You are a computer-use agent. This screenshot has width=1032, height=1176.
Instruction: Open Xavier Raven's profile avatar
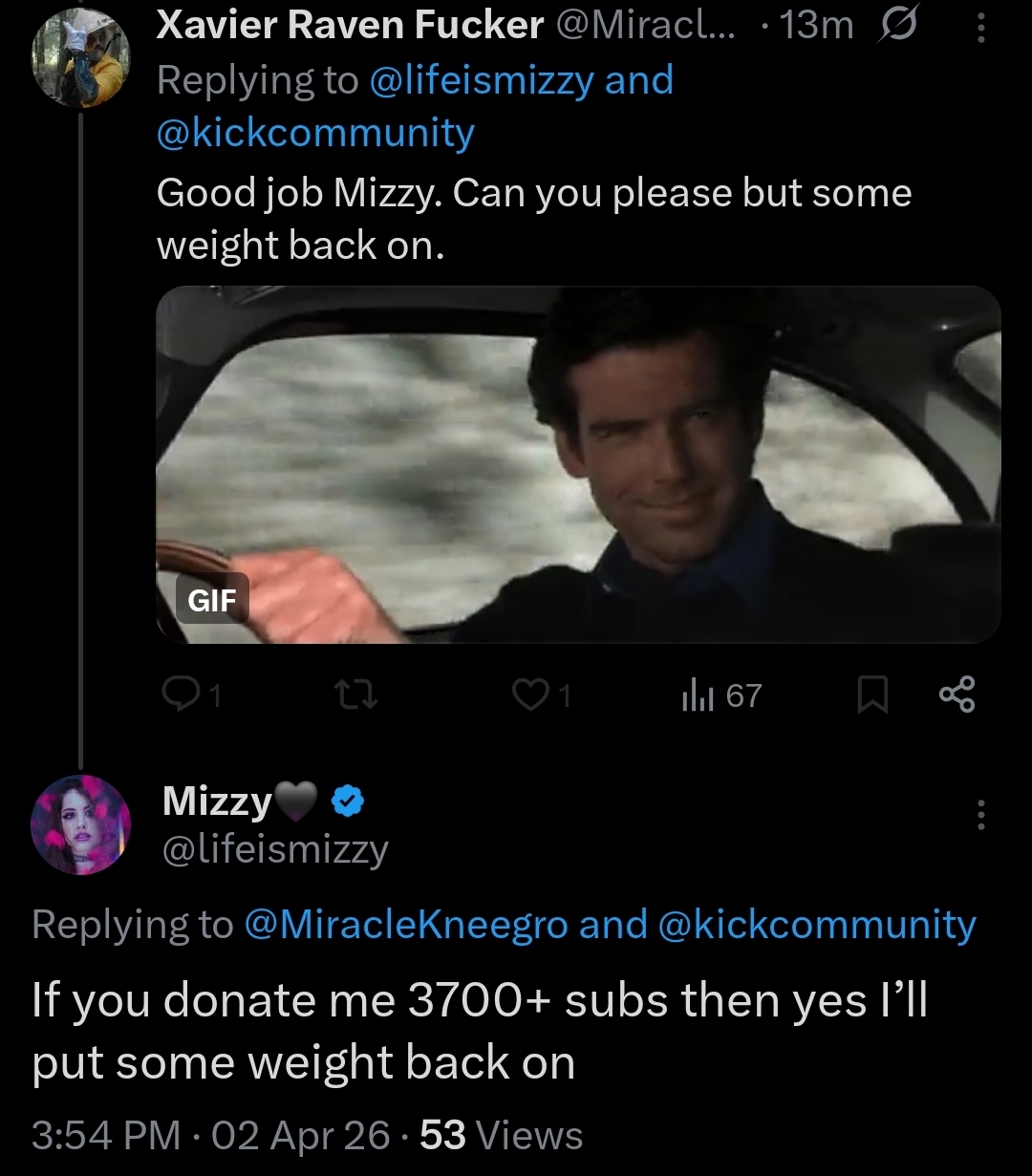tap(80, 58)
